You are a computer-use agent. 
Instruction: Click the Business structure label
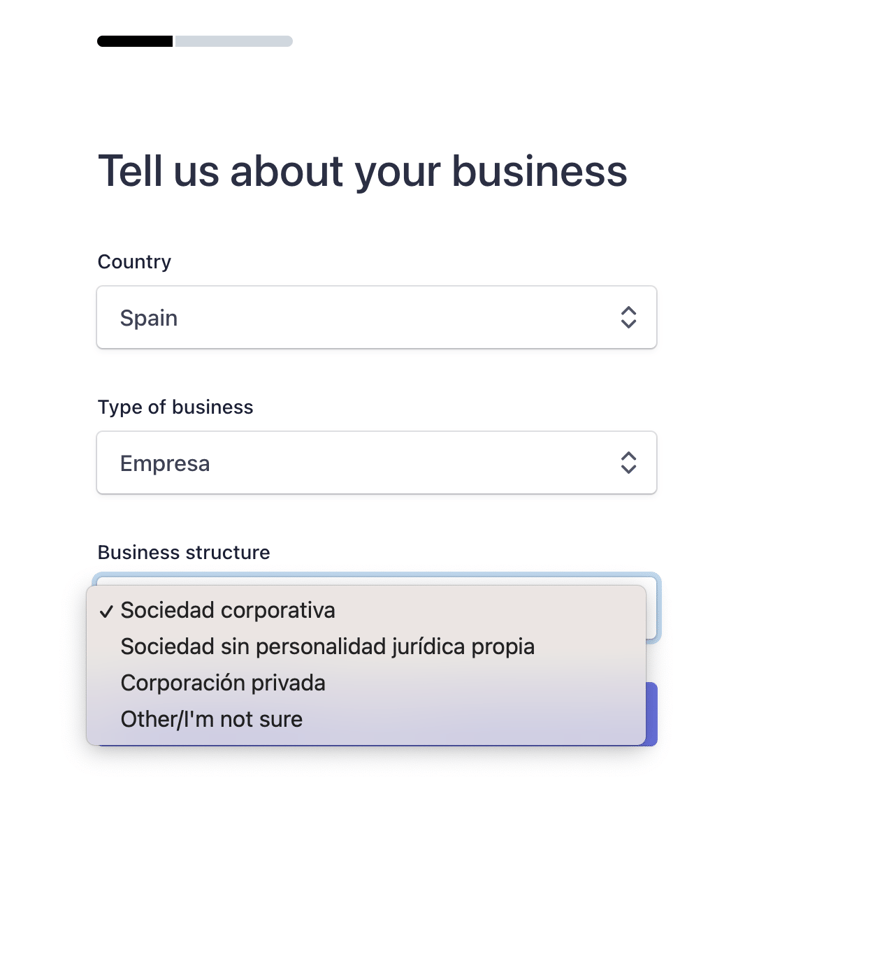tap(183, 553)
